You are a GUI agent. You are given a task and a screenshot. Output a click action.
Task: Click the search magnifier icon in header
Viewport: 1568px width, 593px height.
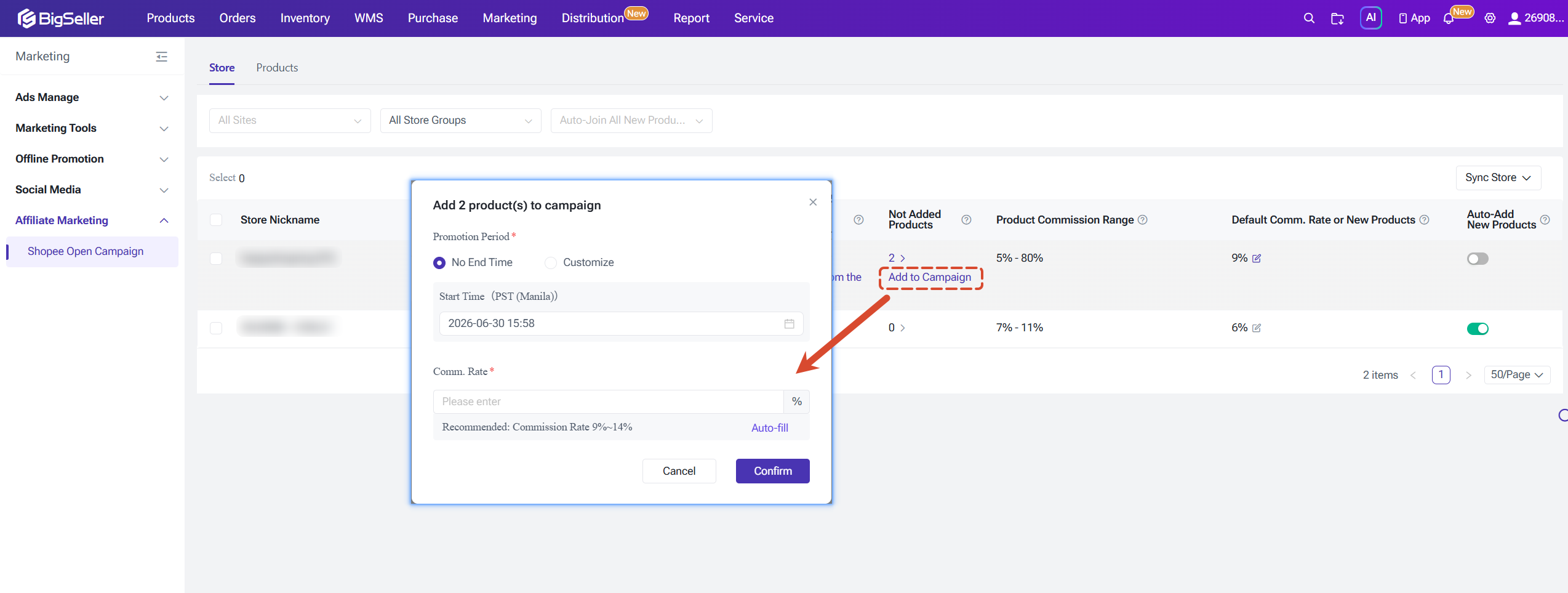(1309, 18)
